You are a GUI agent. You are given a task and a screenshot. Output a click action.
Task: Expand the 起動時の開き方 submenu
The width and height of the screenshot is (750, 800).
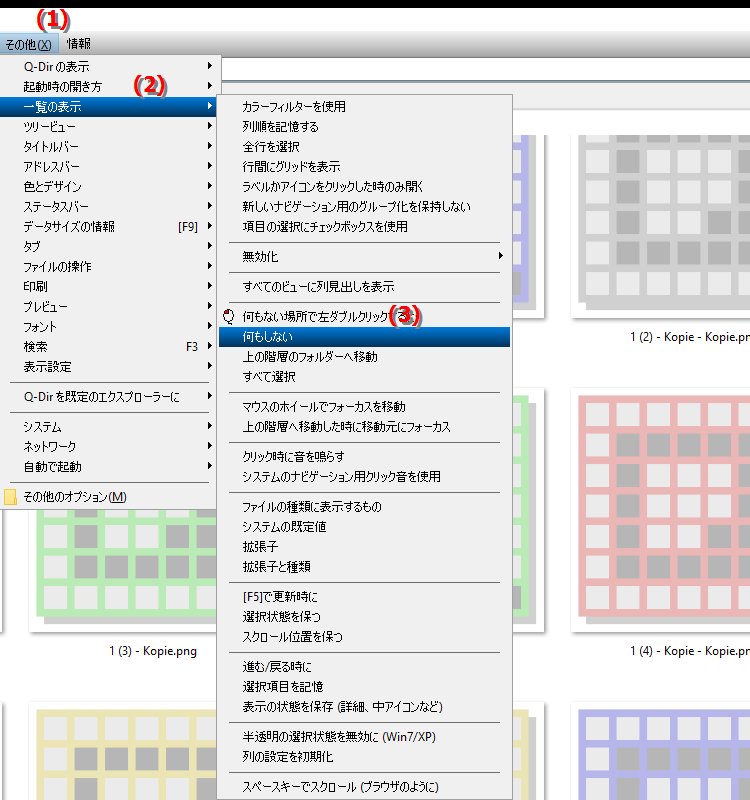click(x=108, y=86)
